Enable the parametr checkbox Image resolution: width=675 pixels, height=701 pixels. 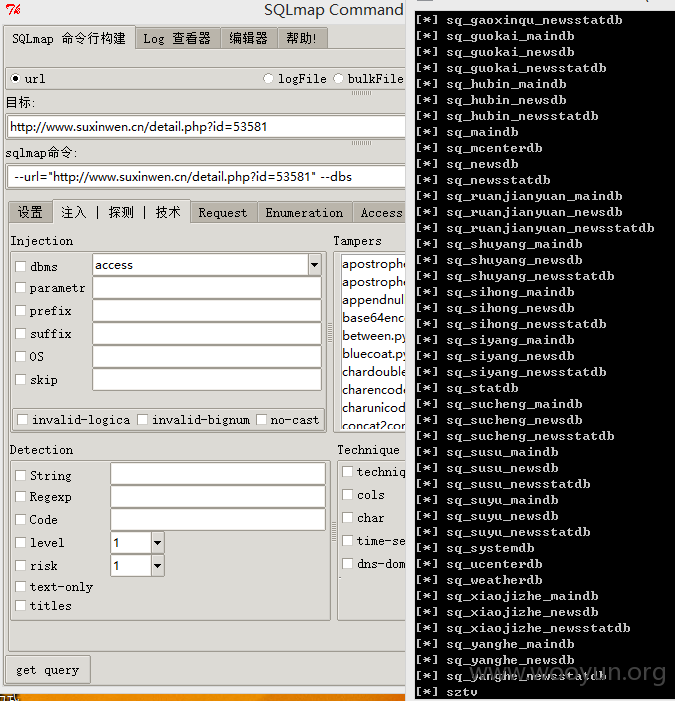[x=21, y=287]
